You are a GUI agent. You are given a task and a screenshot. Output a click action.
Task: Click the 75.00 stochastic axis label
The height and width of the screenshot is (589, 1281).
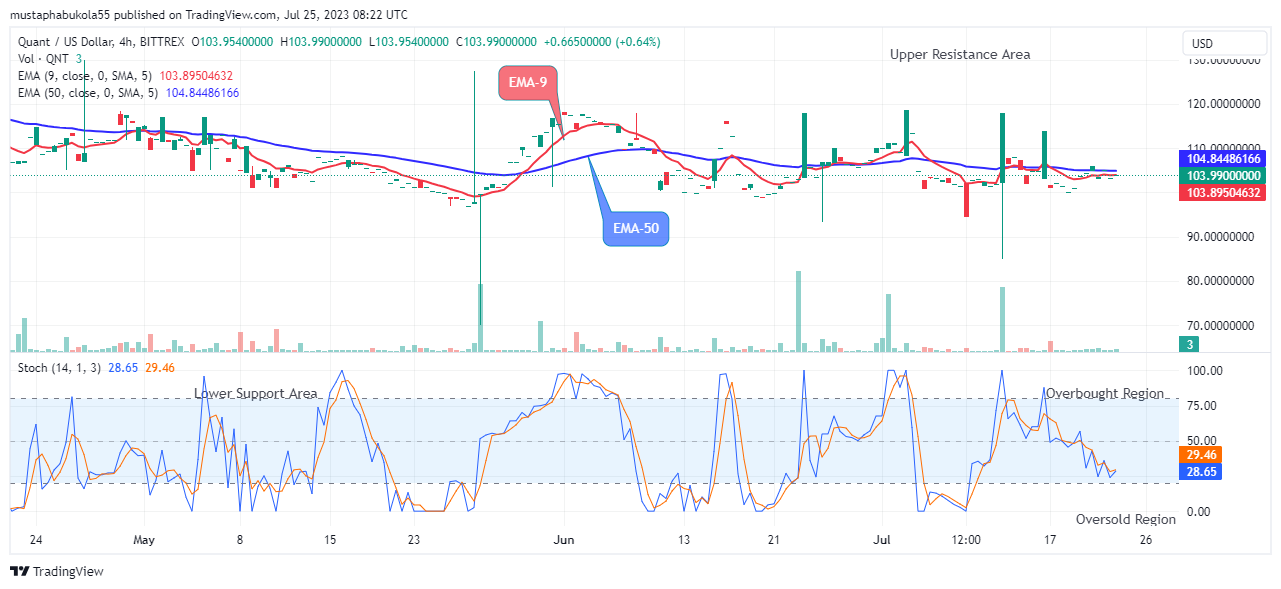1204,406
